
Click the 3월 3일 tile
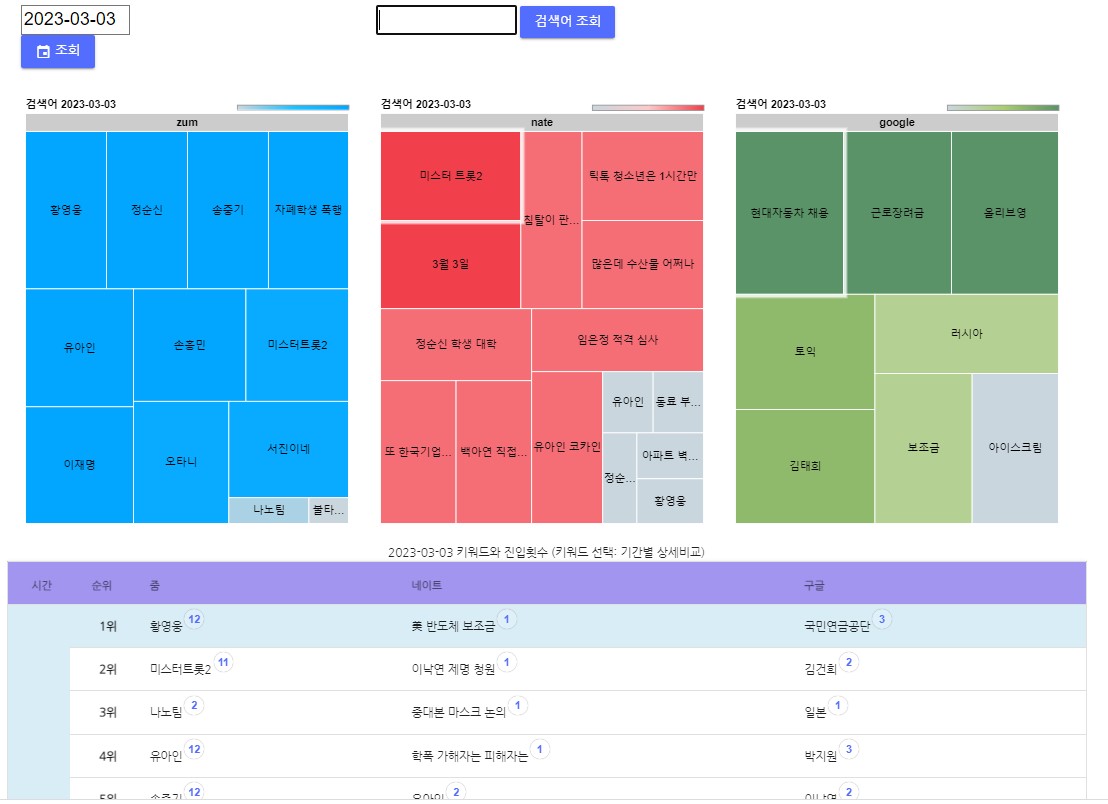pos(451,264)
